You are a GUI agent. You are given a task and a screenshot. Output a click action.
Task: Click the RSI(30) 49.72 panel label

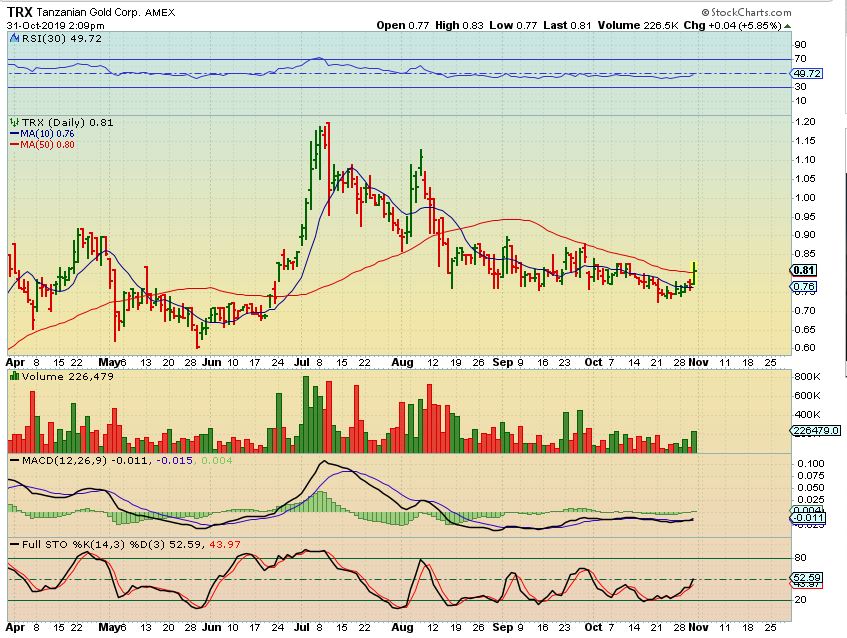(61, 38)
